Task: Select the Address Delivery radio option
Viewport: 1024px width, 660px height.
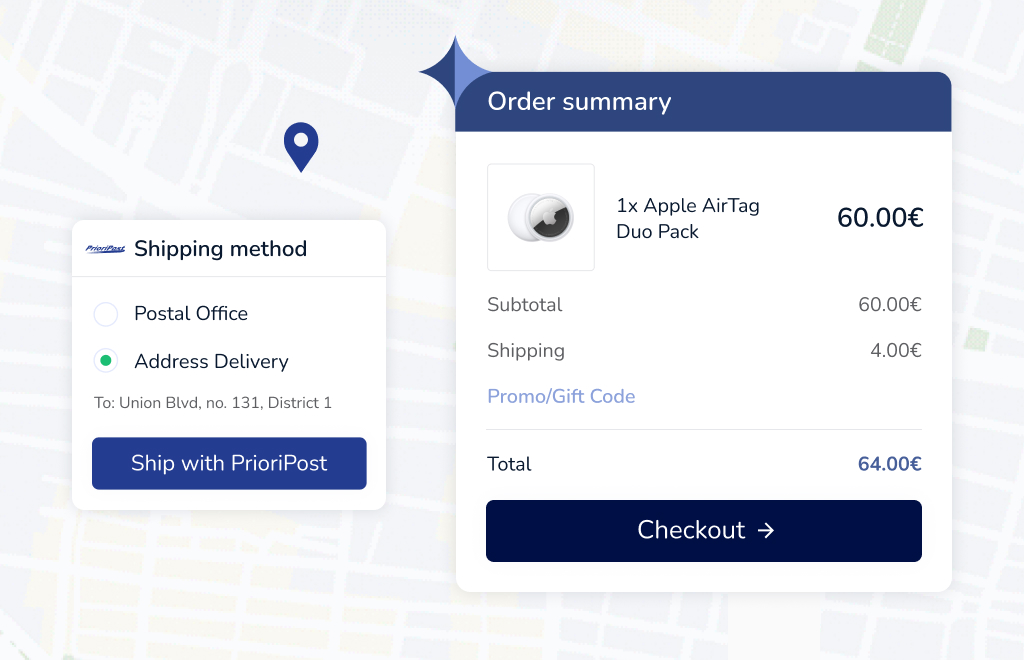Action: coord(106,361)
